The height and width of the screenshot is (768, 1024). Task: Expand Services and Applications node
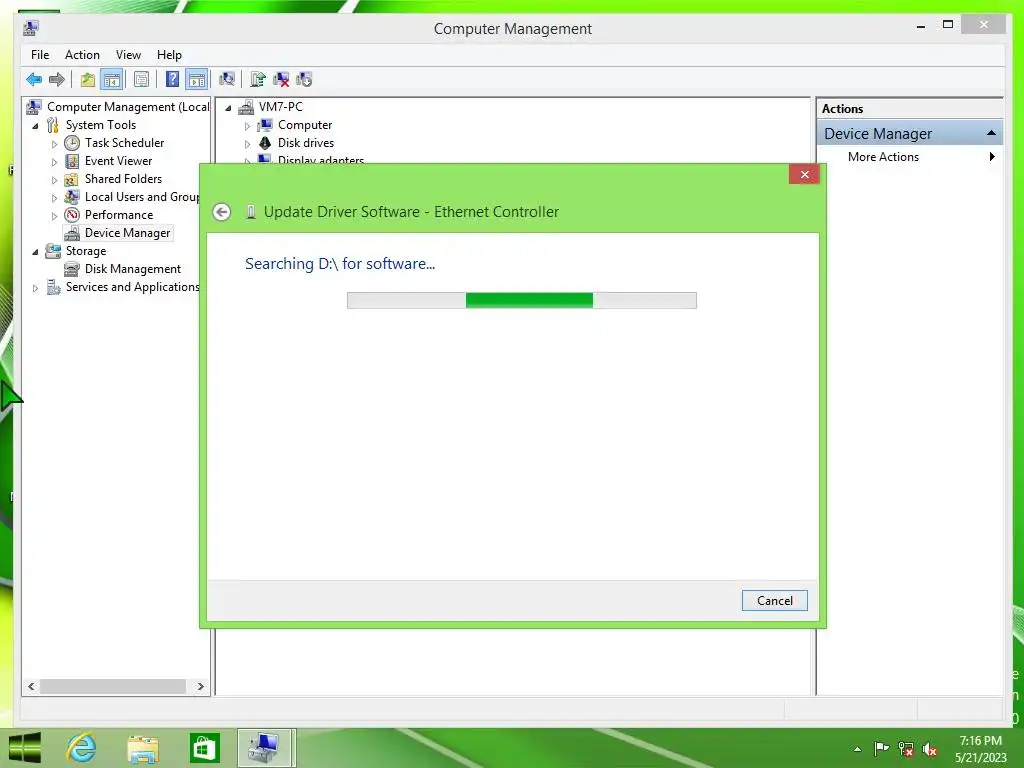pyautogui.click(x=35, y=287)
